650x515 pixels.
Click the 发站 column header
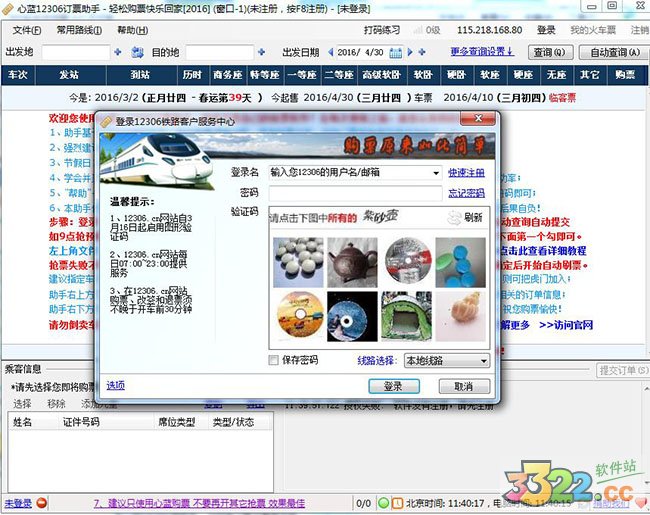[69, 75]
